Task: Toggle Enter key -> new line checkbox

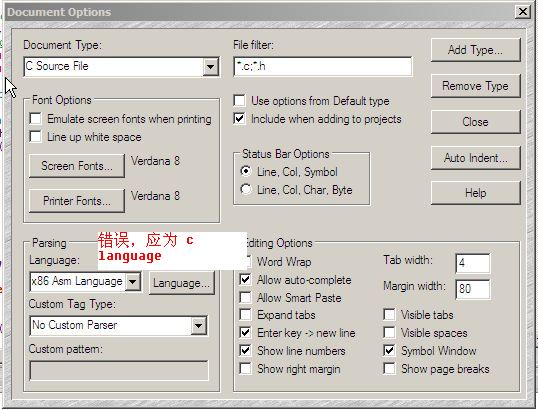Action: (245, 332)
